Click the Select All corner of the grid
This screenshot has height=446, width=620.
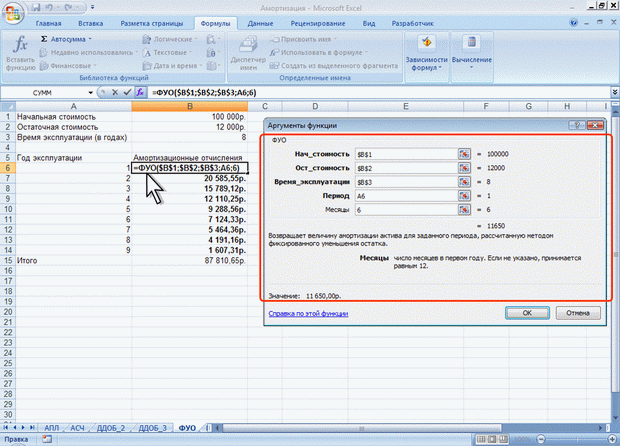point(8,106)
